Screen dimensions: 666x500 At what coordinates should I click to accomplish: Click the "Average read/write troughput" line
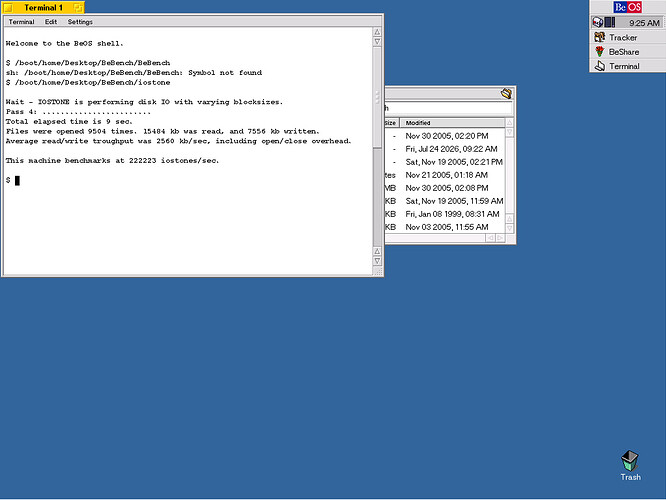[178, 141]
